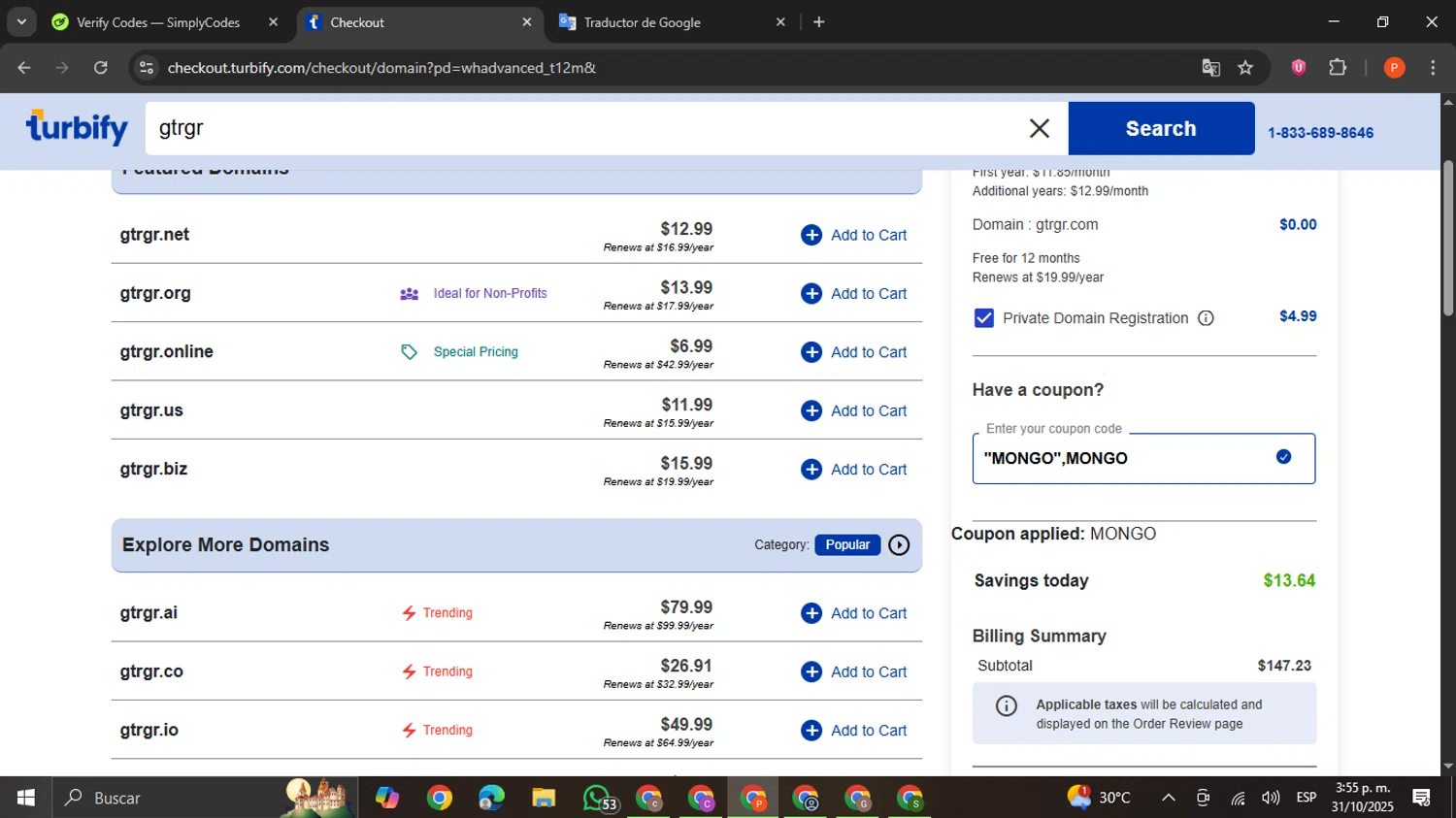Open the browser extensions puzzle icon

tap(1338, 68)
